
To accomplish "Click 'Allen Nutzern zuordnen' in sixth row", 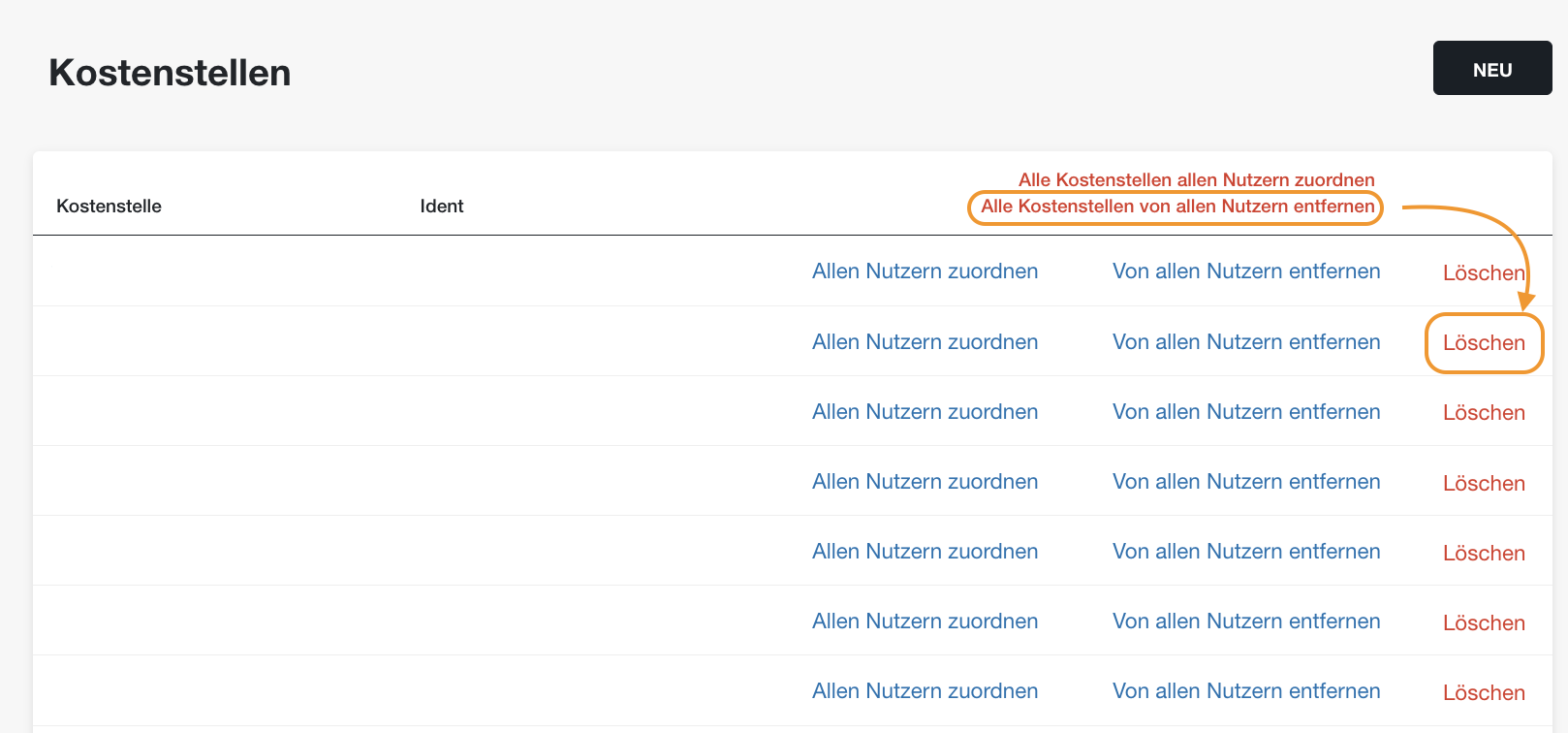I will (x=925, y=621).
